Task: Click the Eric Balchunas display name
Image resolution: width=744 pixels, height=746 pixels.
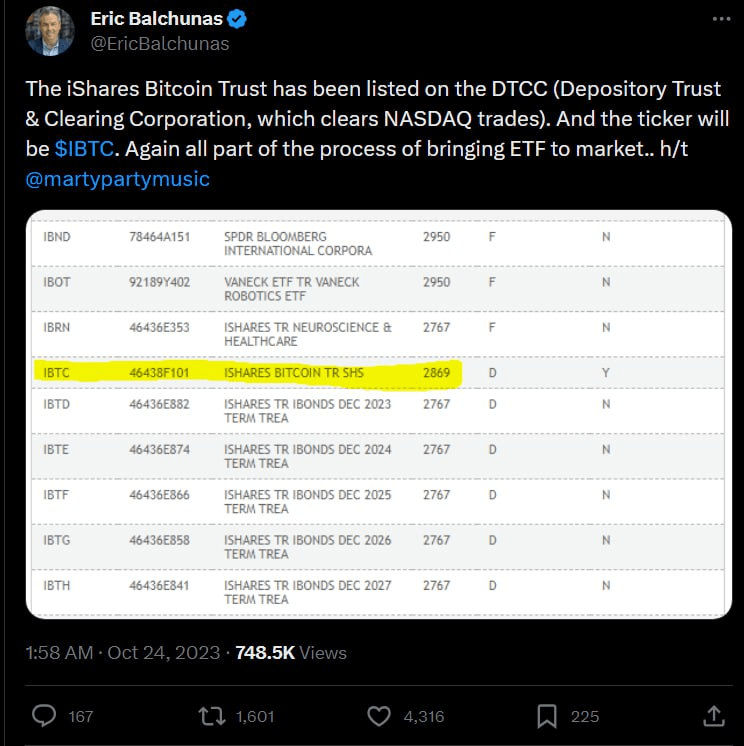Action: tap(157, 19)
